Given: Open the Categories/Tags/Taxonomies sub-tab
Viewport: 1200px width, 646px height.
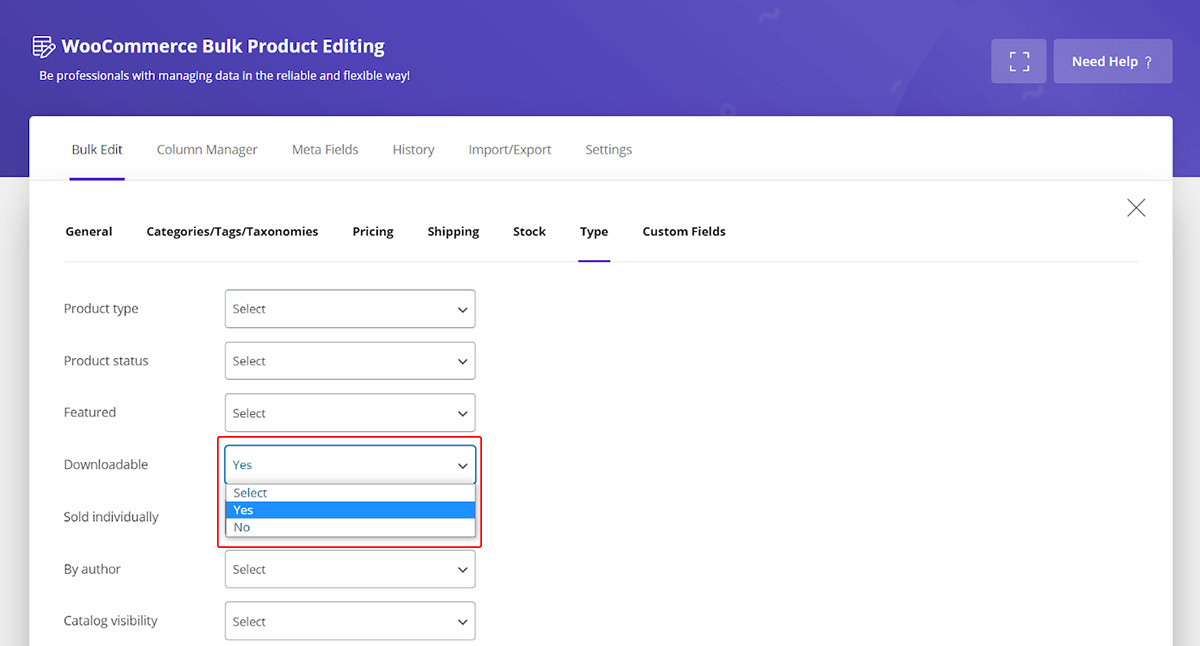Looking at the screenshot, I should [x=232, y=231].
